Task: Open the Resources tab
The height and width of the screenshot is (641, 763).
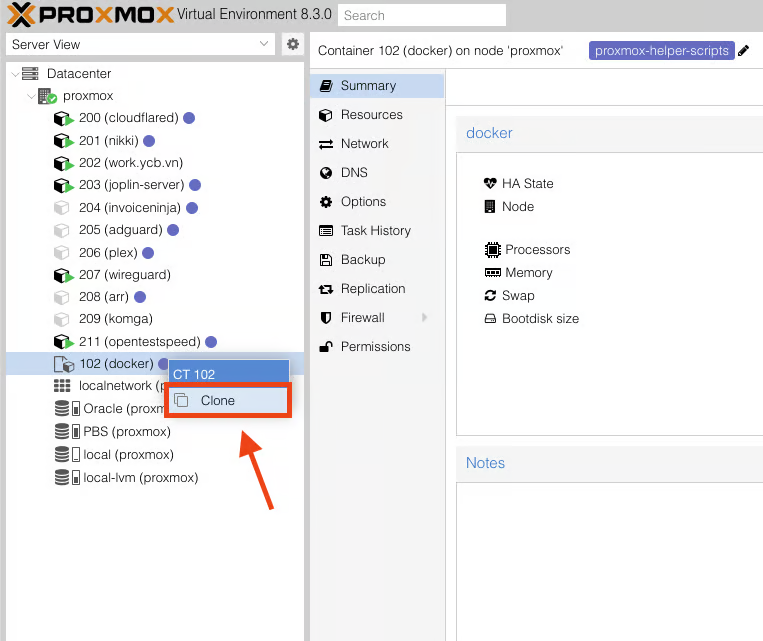Action: [377, 115]
